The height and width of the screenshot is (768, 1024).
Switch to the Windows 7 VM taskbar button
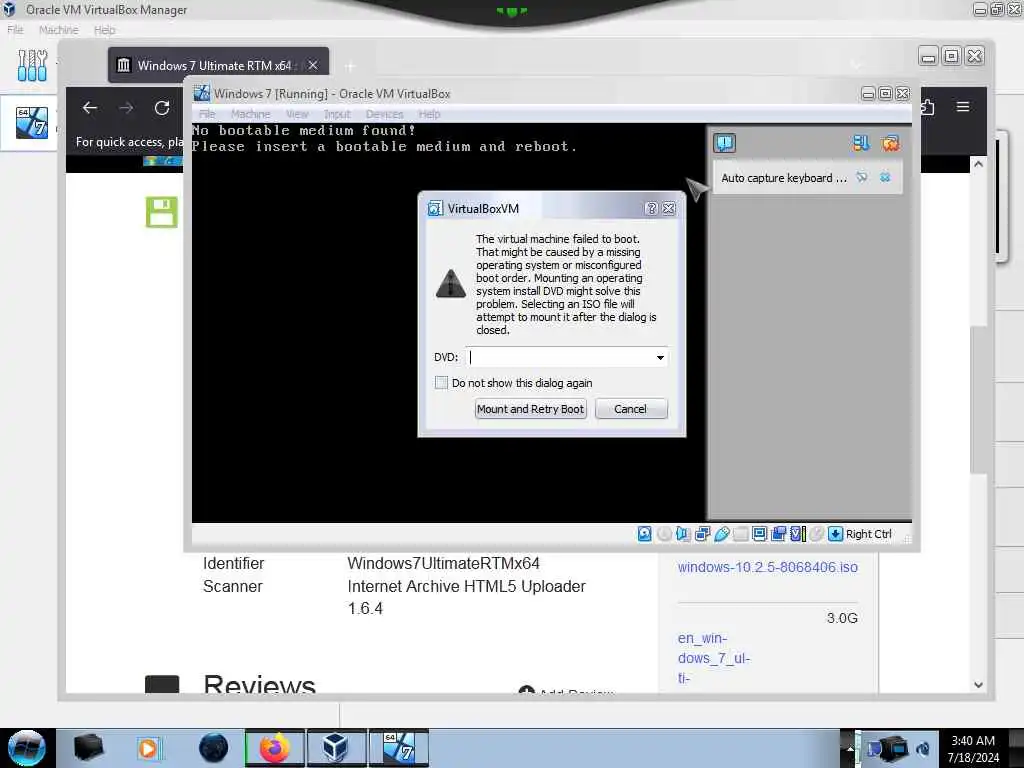point(399,748)
